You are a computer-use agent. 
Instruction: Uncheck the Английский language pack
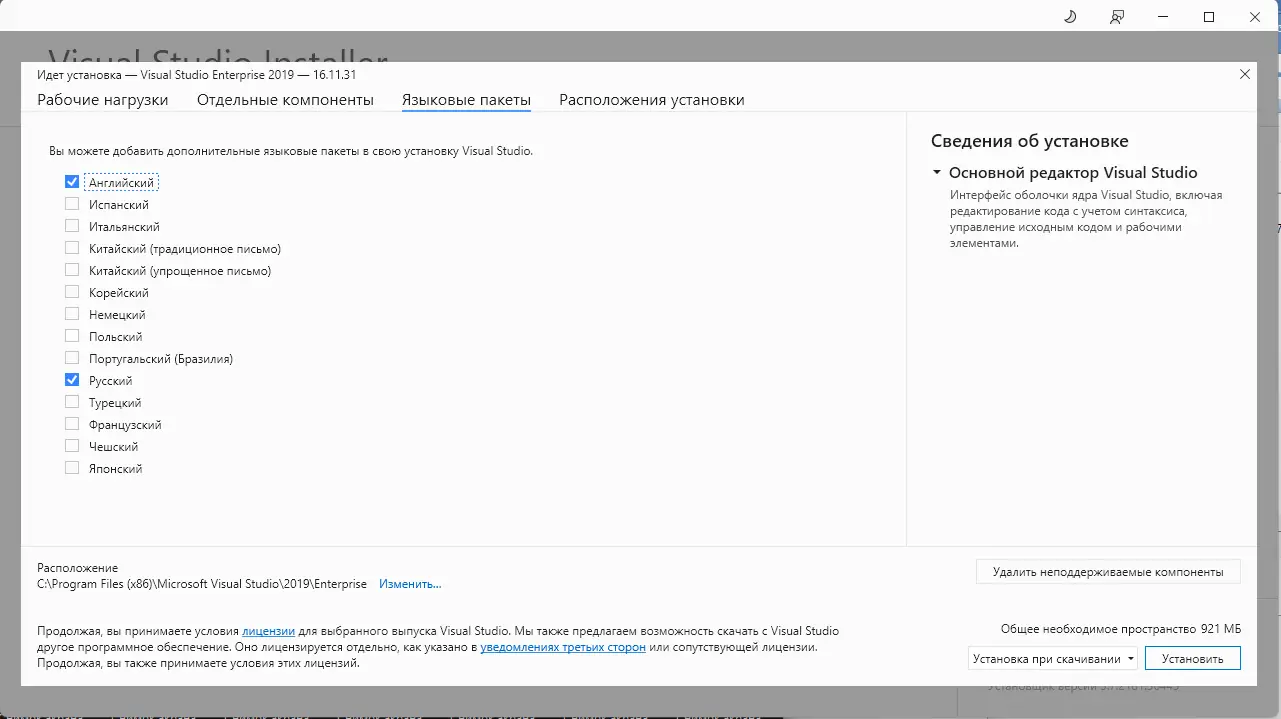[71, 181]
